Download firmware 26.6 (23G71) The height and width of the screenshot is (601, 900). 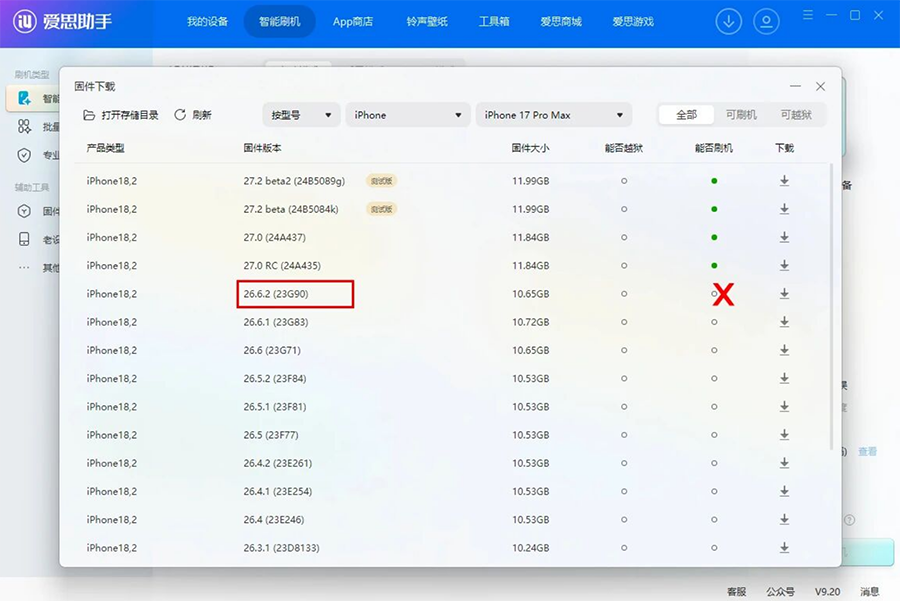click(784, 350)
